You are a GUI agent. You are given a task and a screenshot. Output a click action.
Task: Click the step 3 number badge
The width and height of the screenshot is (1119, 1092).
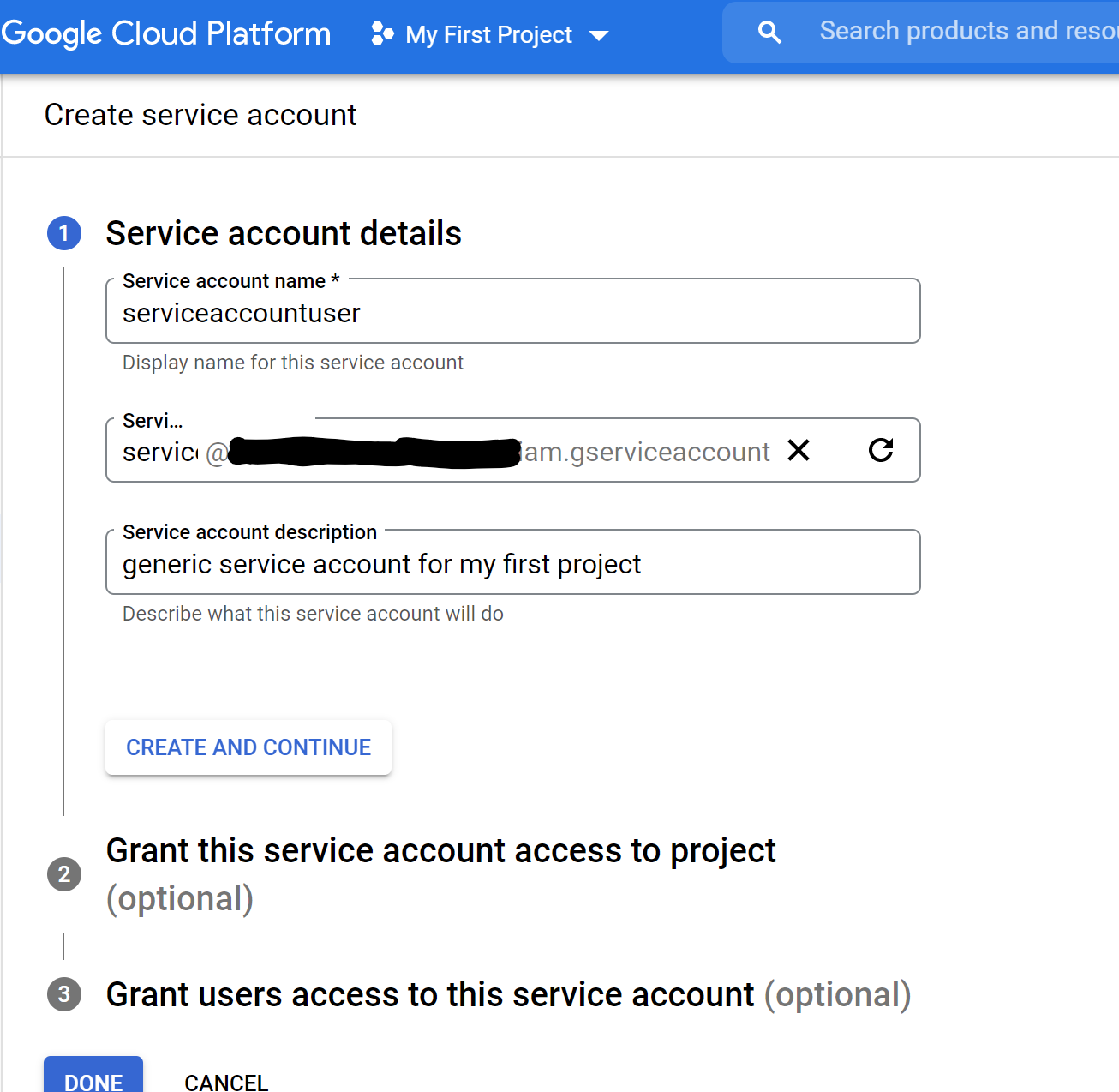point(64,994)
